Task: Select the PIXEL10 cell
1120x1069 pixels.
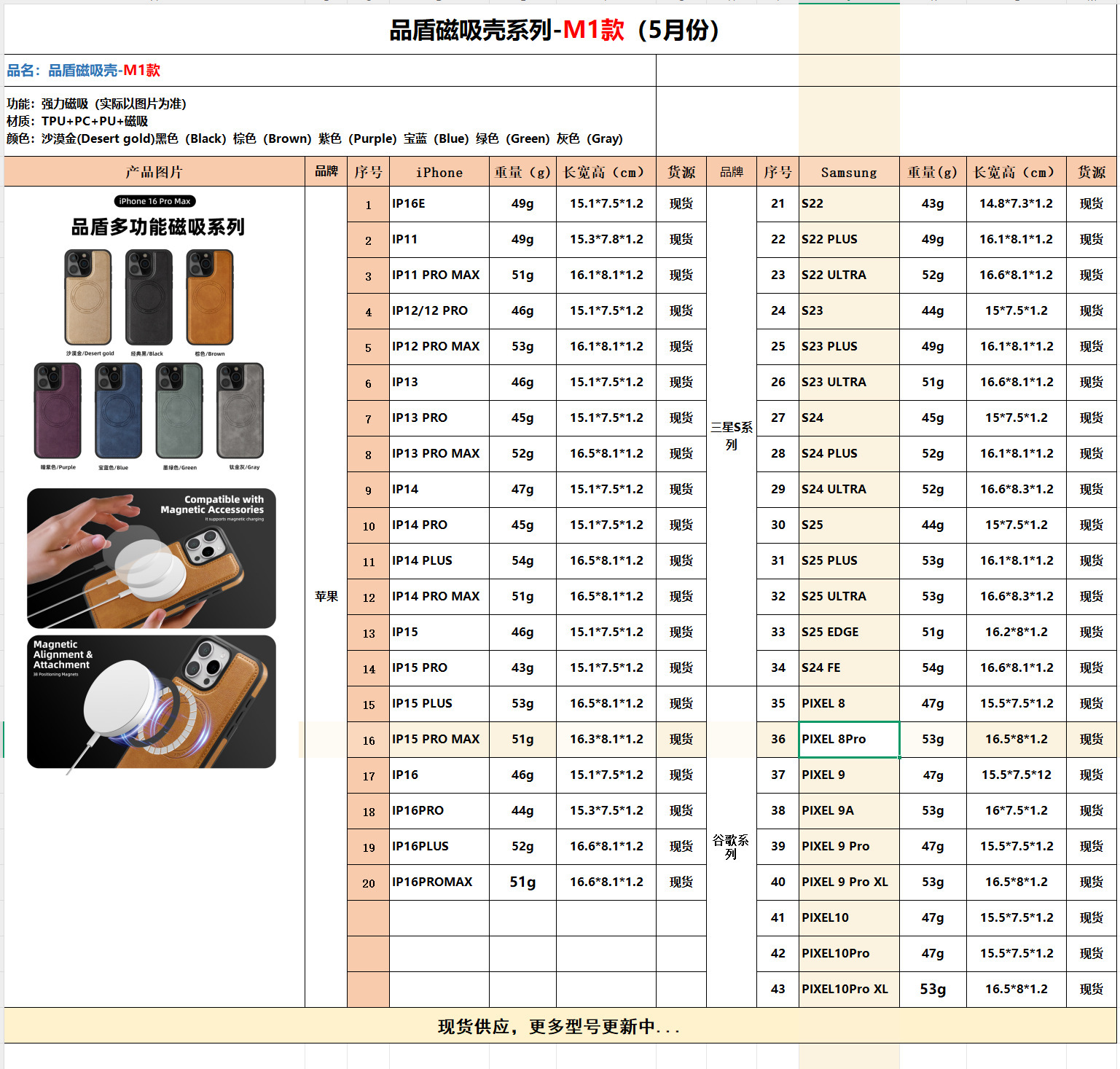Action: (x=849, y=918)
